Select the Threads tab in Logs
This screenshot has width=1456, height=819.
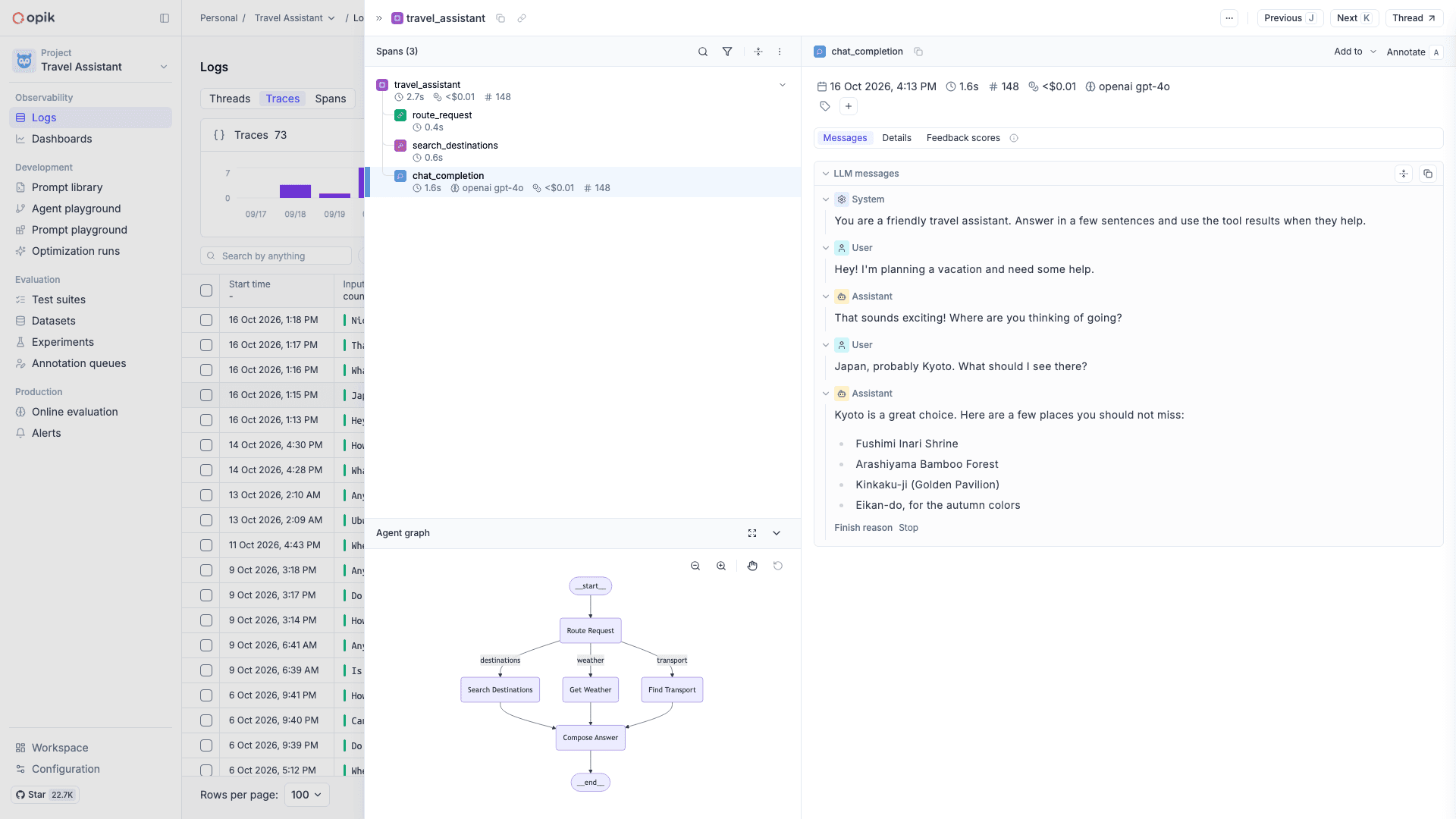230,99
